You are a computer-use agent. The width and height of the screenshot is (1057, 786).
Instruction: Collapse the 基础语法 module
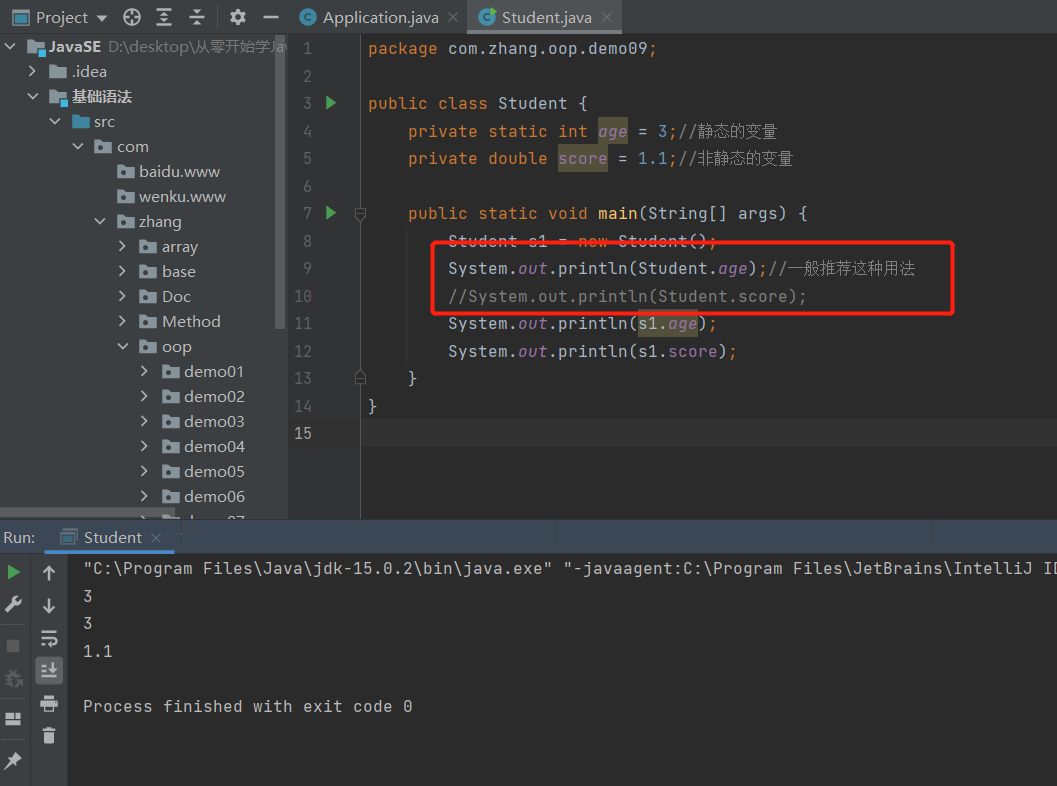tap(32, 96)
